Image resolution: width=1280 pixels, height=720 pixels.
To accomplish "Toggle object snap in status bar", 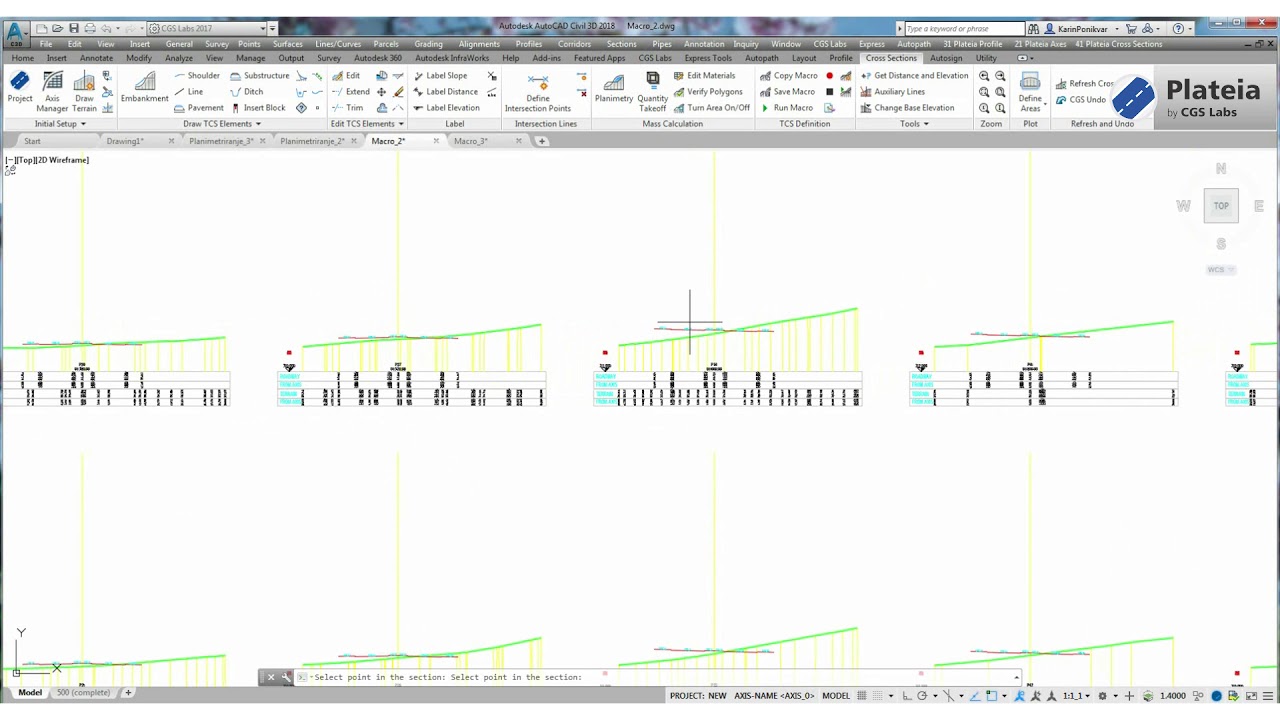I will [991, 696].
